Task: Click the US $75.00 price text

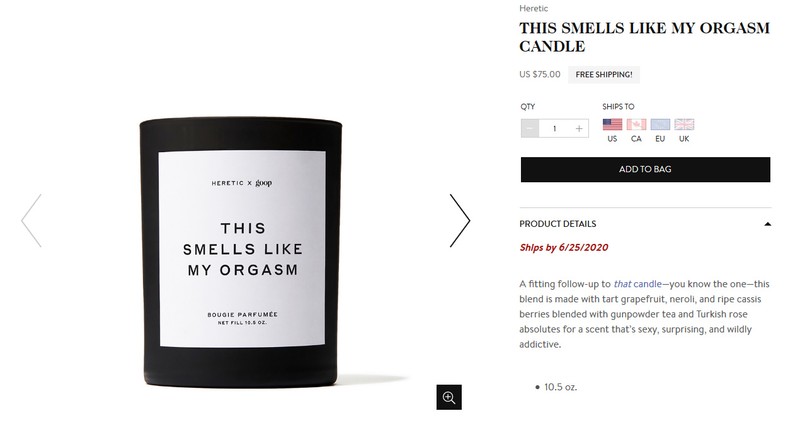Action: coord(540,74)
